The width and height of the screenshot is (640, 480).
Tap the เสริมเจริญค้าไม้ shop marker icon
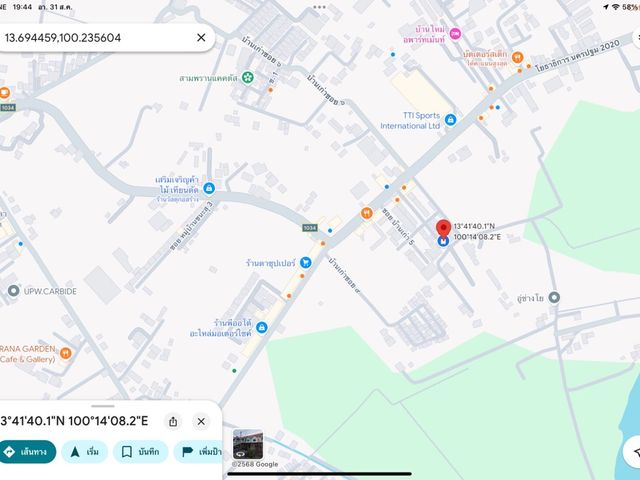click(209, 188)
